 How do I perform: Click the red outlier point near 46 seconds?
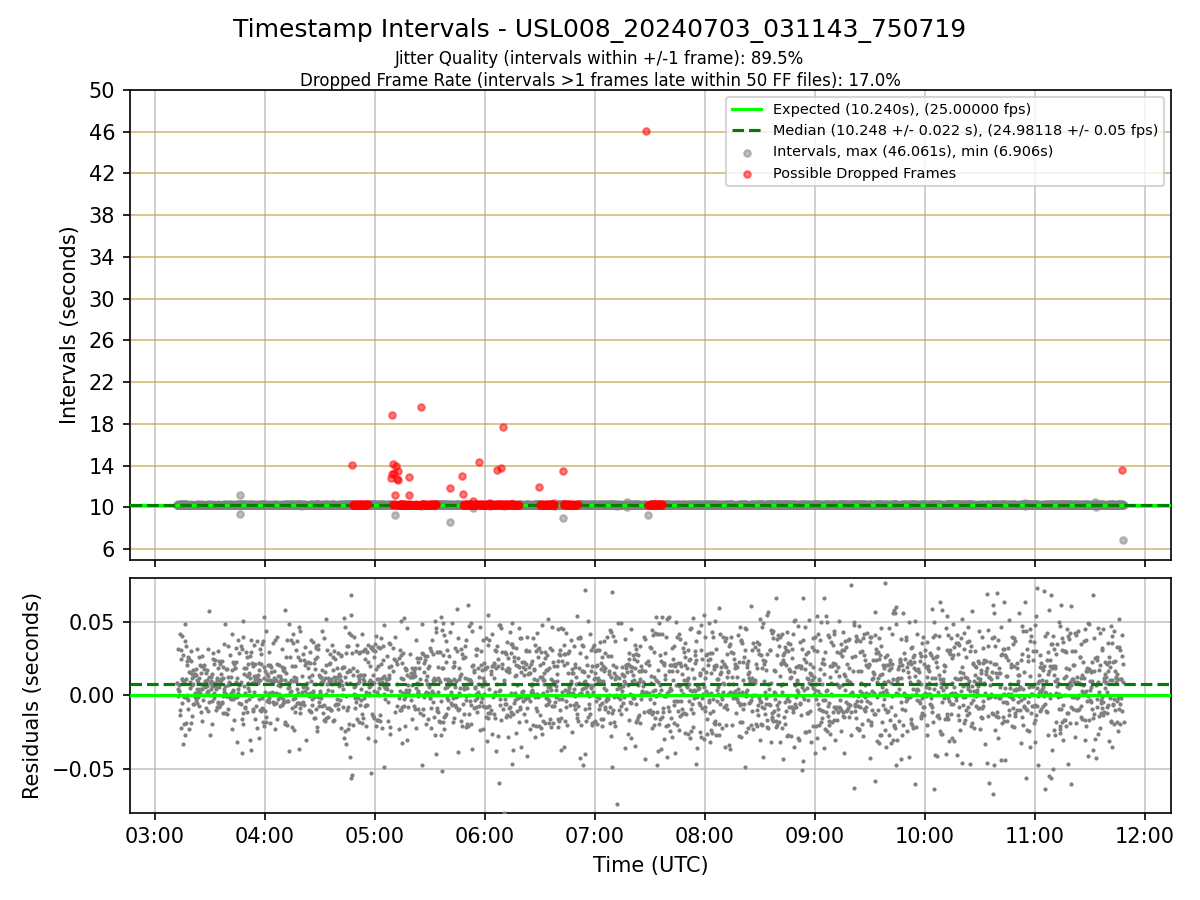point(646,131)
